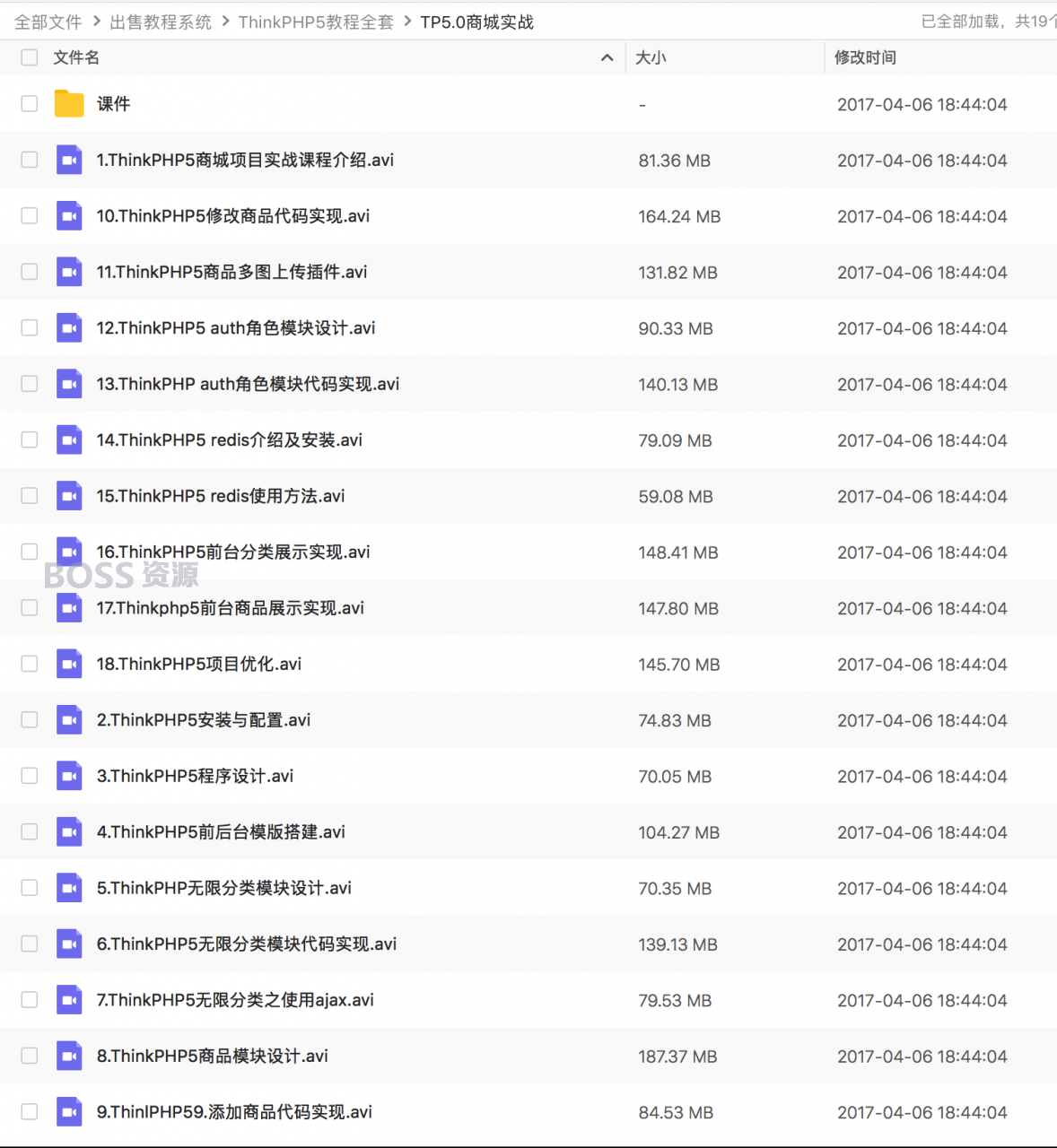This screenshot has width=1057, height=1148.
Task: Click video icon for 17.Thinkphp5前台商品展示实现.avi
Action: 69,608
